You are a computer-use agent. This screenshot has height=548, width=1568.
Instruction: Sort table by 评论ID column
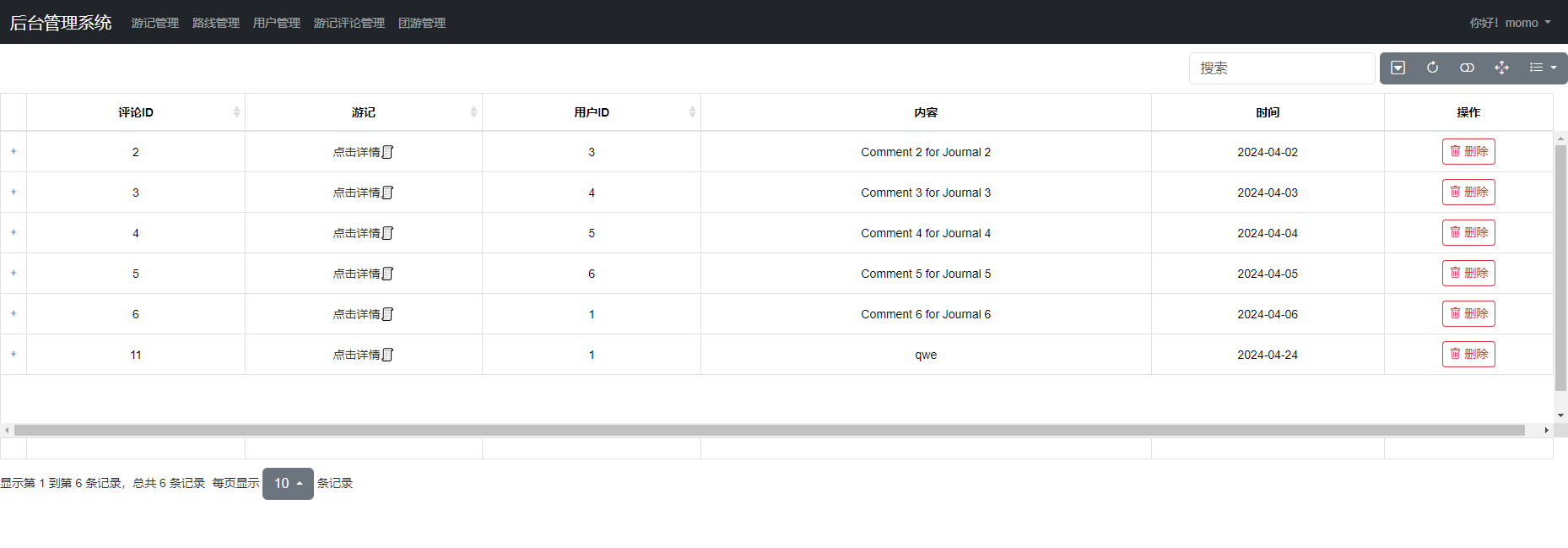tap(136, 112)
